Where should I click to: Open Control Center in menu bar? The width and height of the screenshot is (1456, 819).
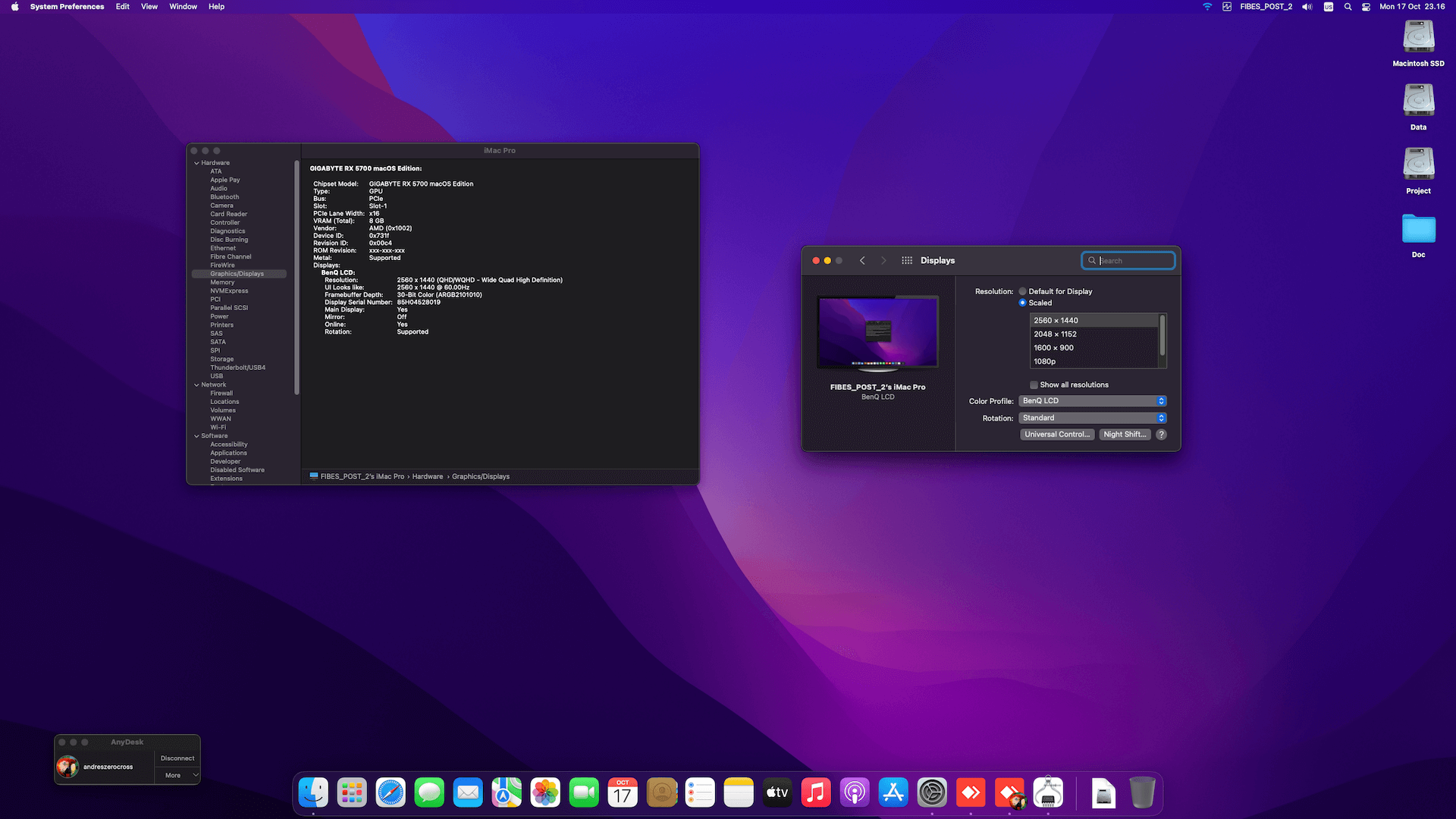(1366, 7)
